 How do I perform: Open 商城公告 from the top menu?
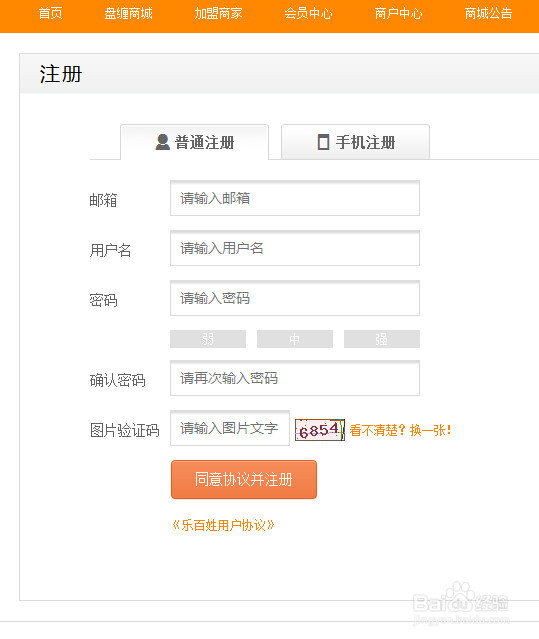(x=488, y=13)
